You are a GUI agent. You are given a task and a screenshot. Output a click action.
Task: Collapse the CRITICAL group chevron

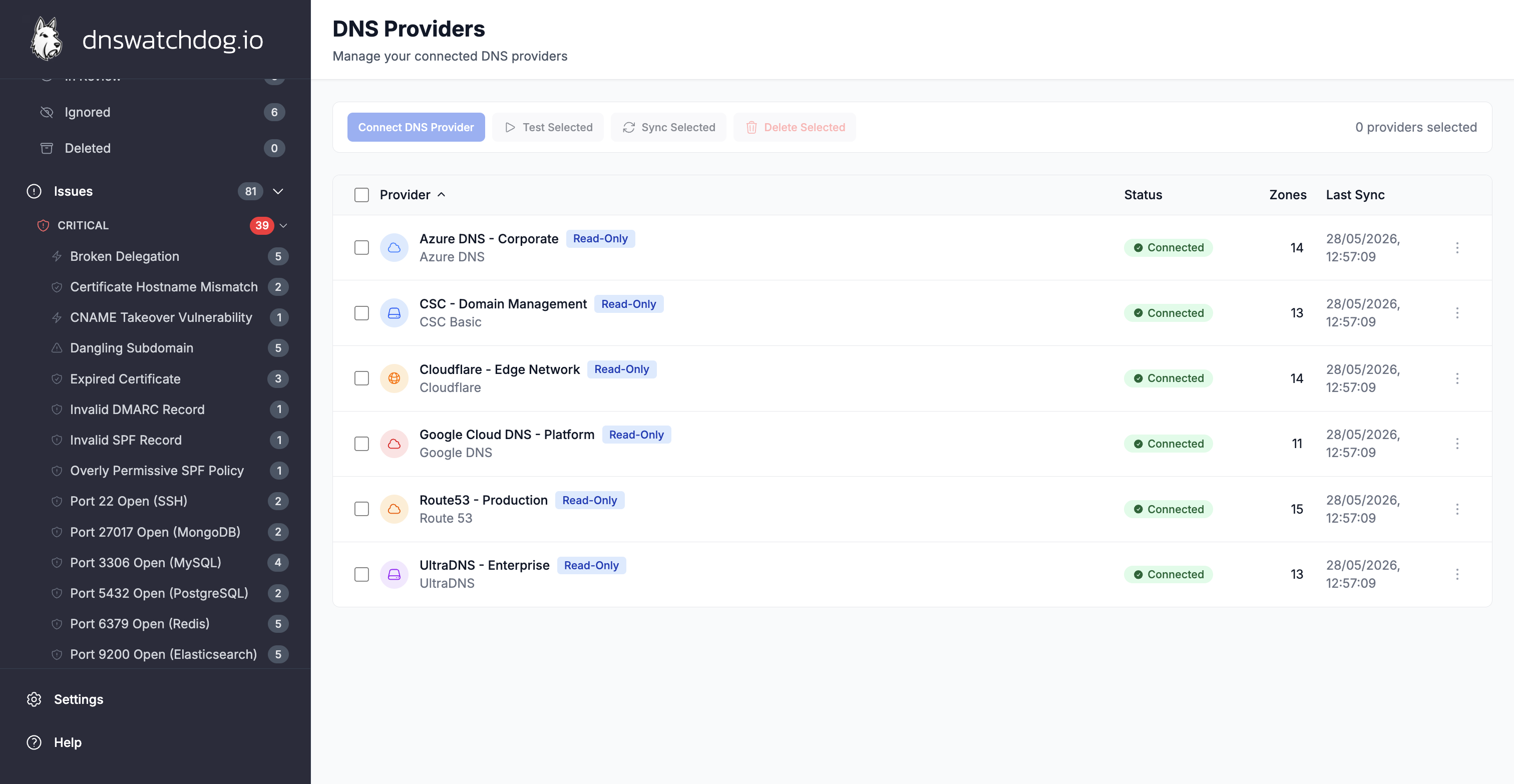(x=283, y=226)
